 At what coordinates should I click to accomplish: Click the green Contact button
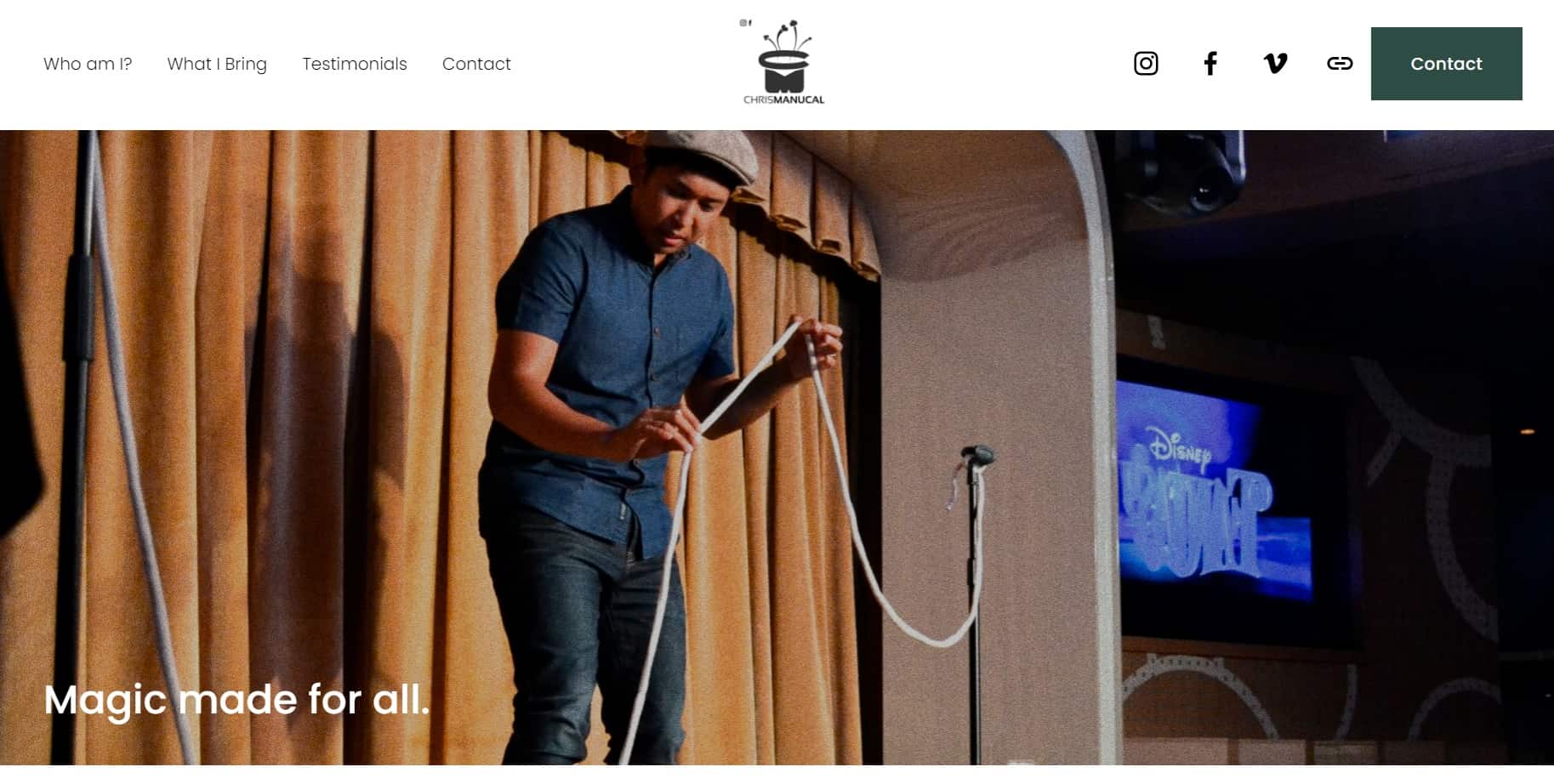(x=1446, y=64)
